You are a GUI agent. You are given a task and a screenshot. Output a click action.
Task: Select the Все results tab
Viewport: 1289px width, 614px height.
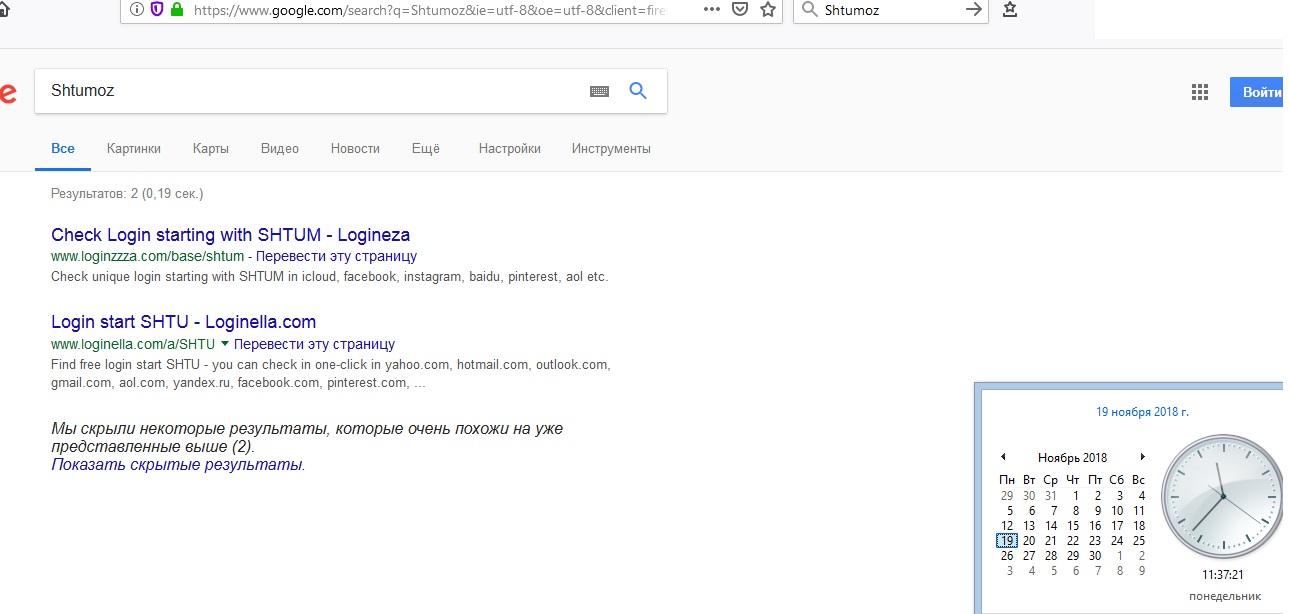(x=63, y=148)
